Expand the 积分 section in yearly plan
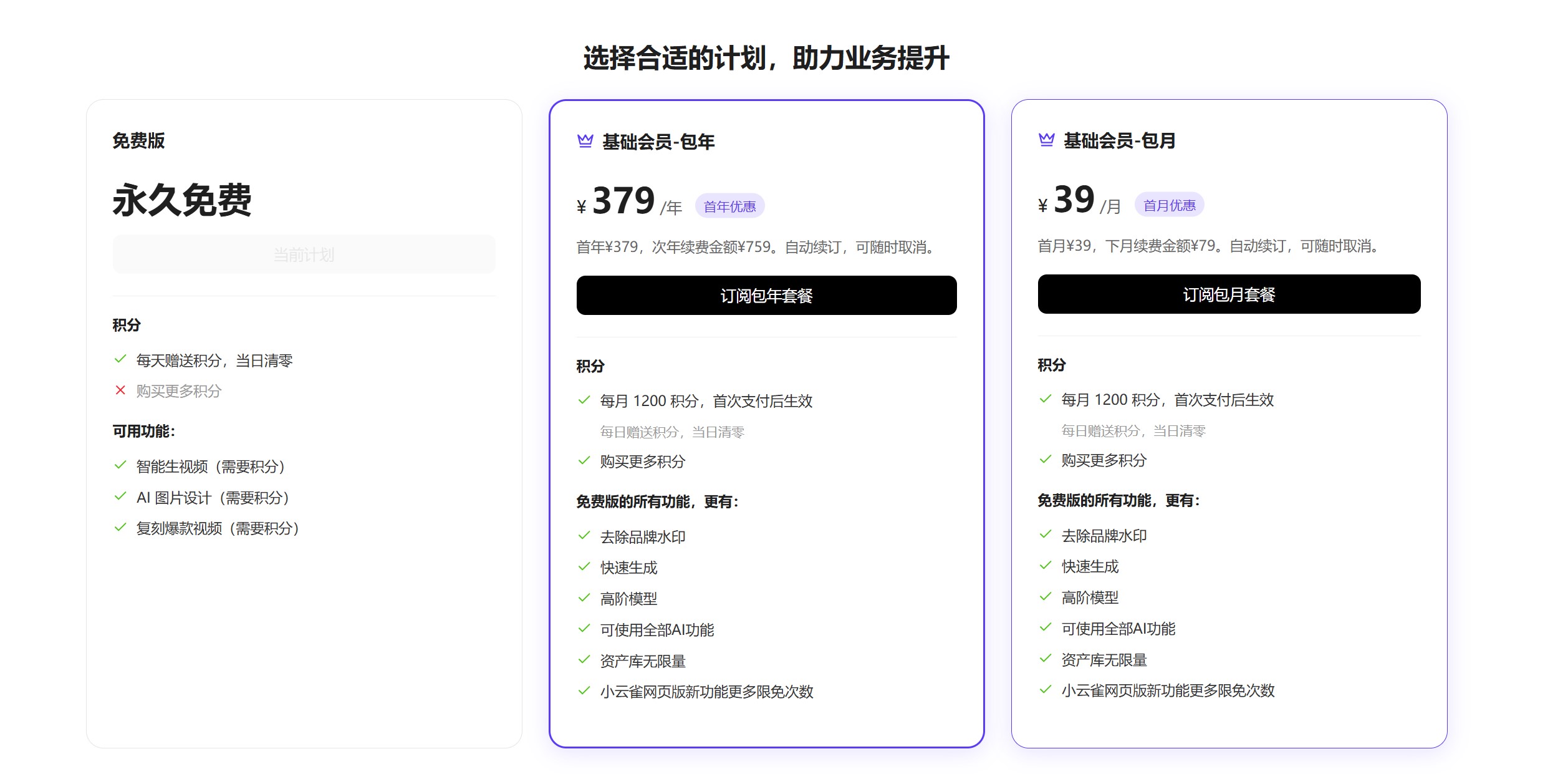The image size is (1568, 774). (x=589, y=367)
